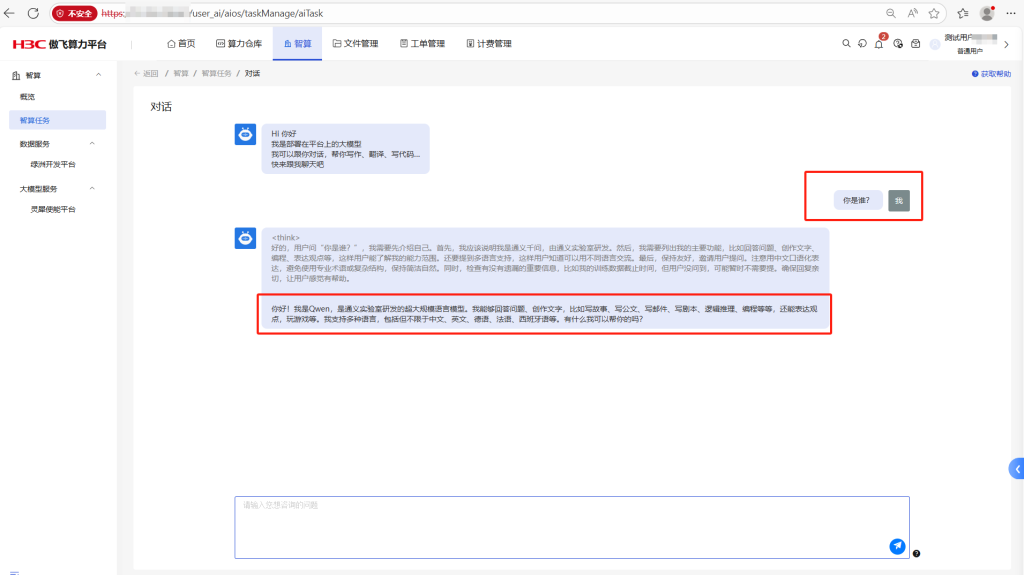Viewport: 1024px width, 575px height.
Task: Click the 返回 back link in breadcrumb
Action: (146, 74)
